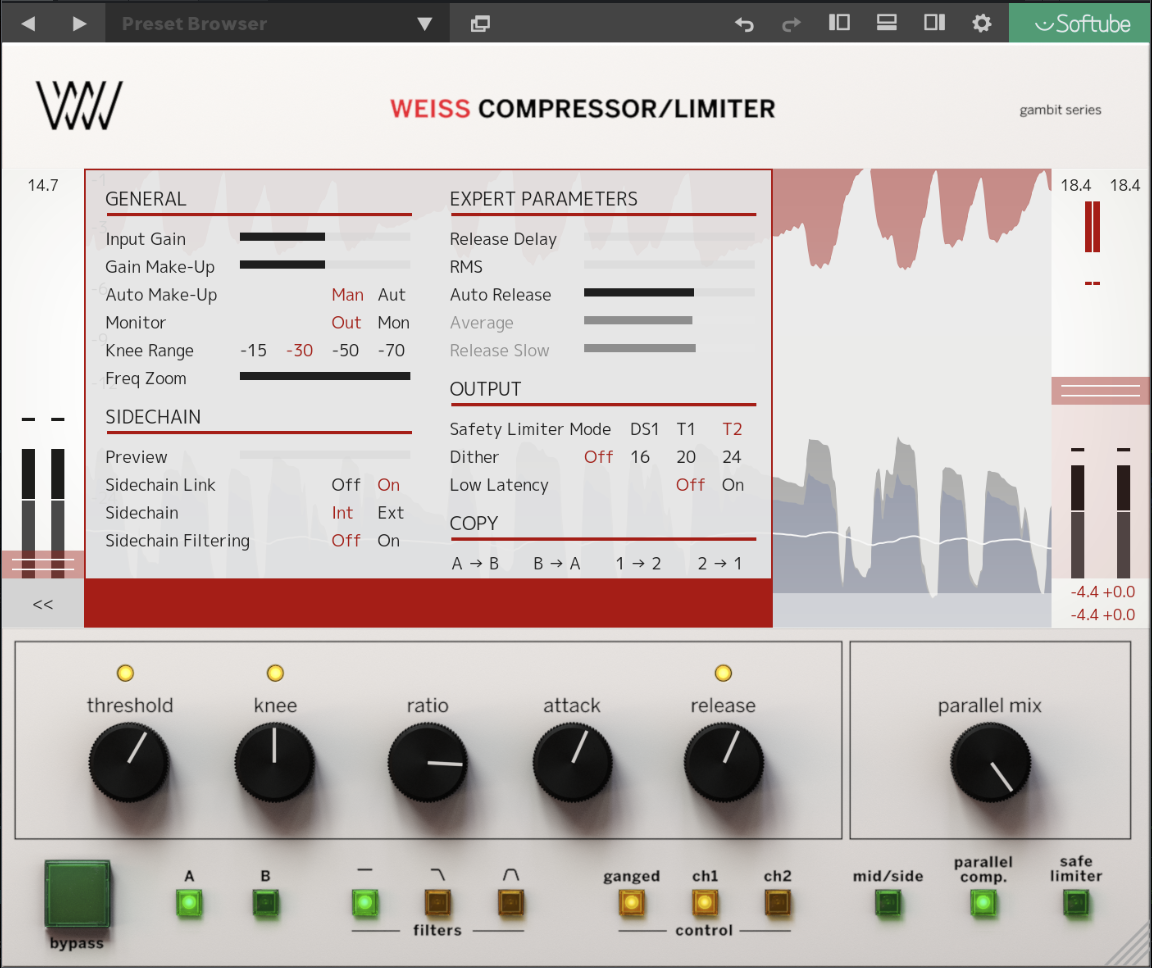Collapse the settings panel with << button
1152x968 pixels.
(43, 604)
